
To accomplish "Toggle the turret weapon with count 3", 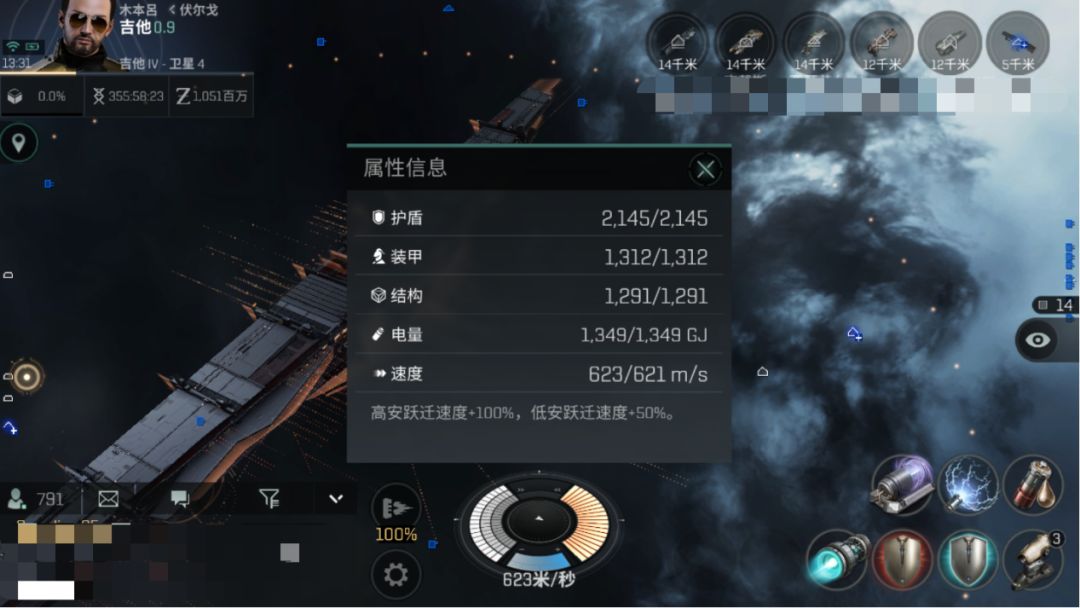I will tap(1033, 560).
